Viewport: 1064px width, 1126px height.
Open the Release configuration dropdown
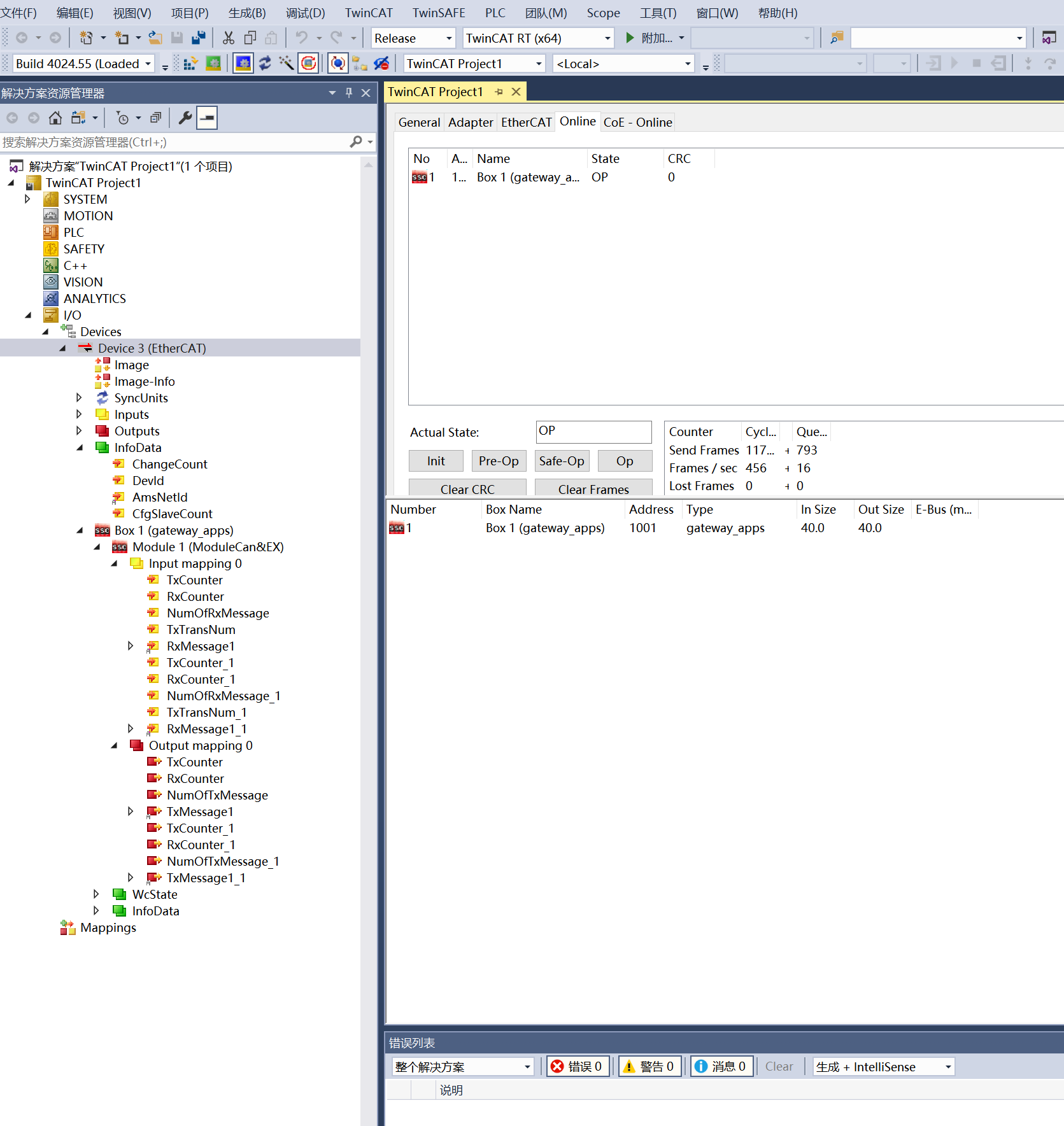(413, 38)
